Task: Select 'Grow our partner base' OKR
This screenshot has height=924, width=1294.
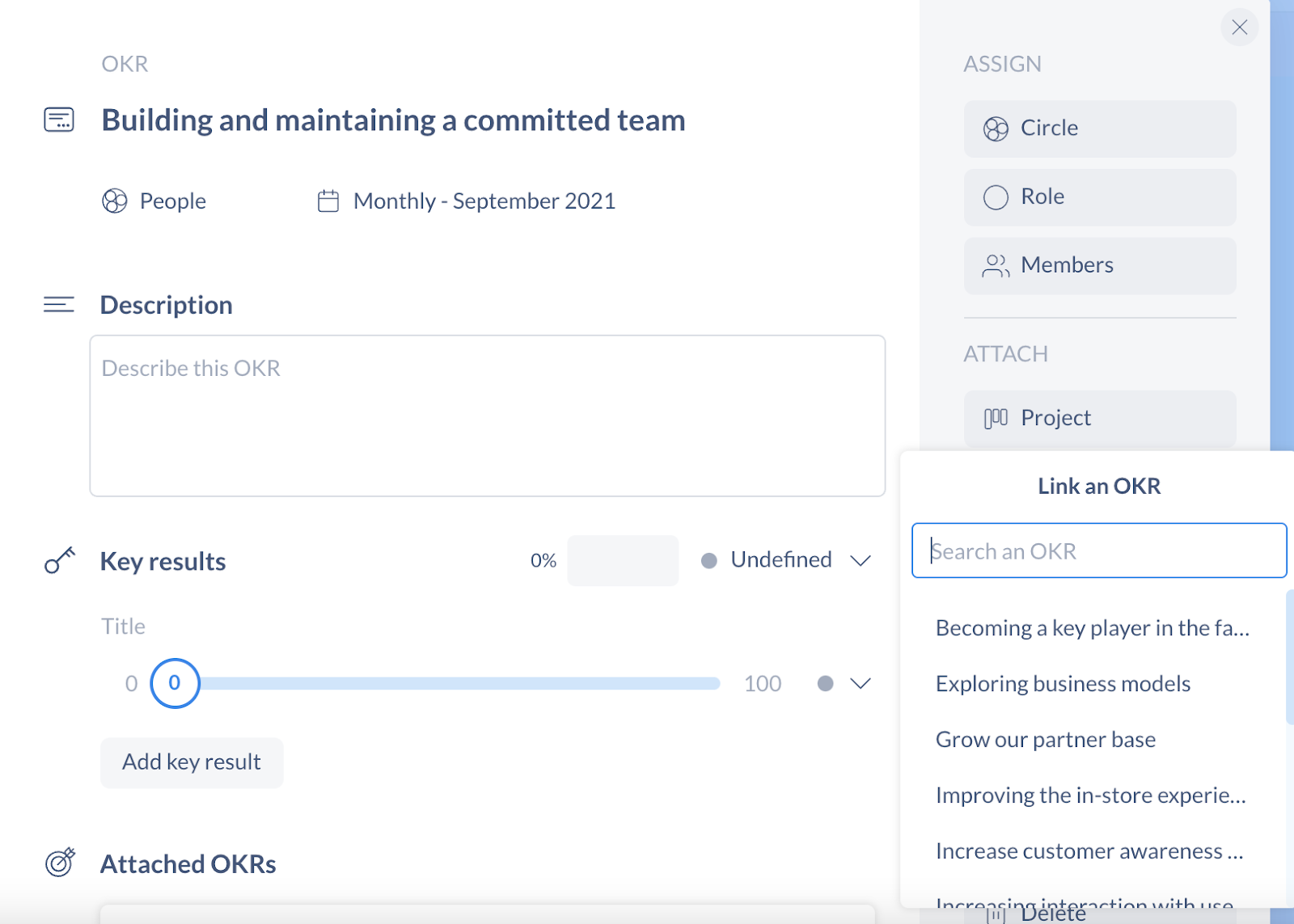Action: pyautogui.click(x=1045, y=740)
